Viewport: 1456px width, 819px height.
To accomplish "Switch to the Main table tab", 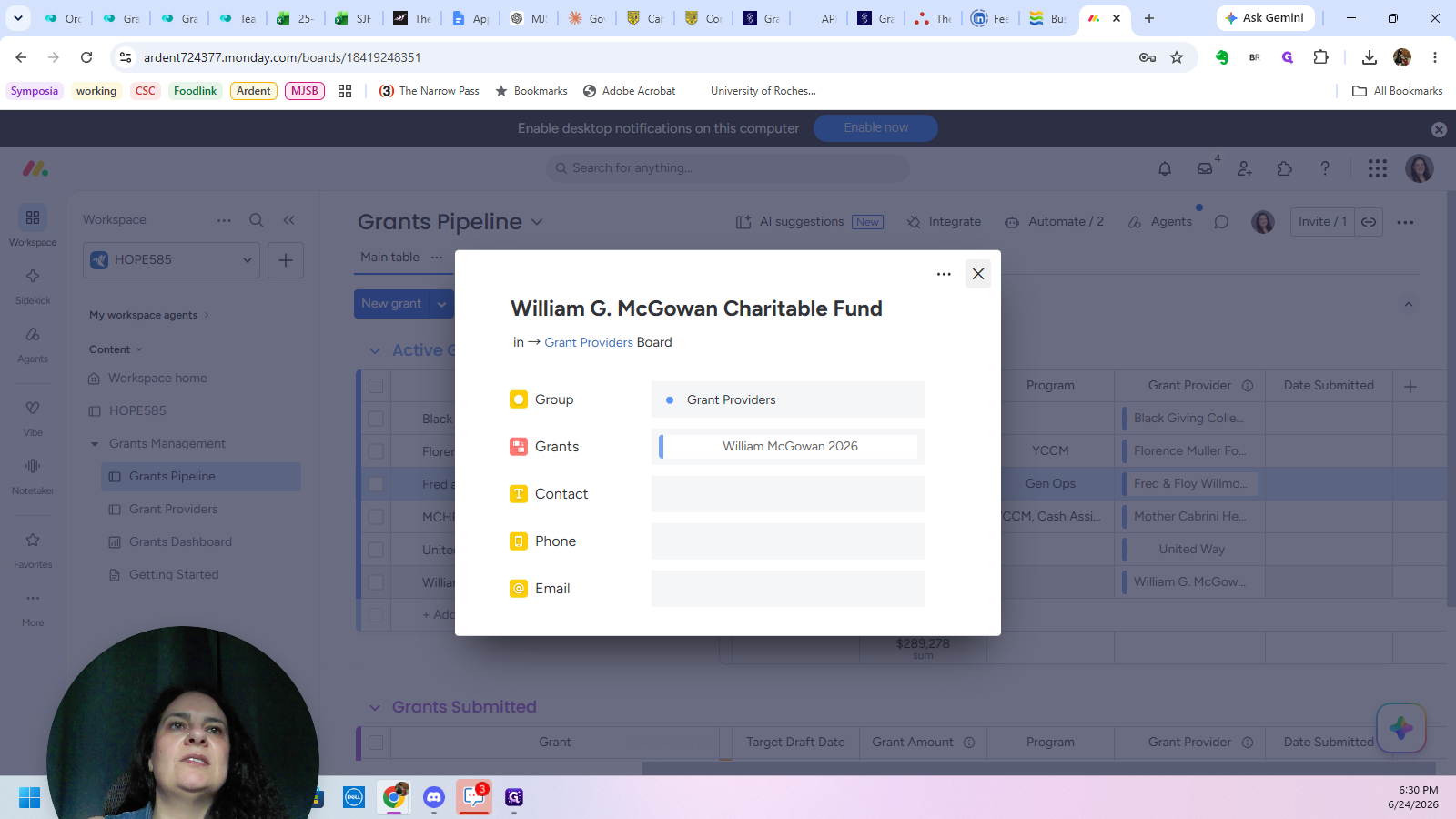I will (389, 258).
